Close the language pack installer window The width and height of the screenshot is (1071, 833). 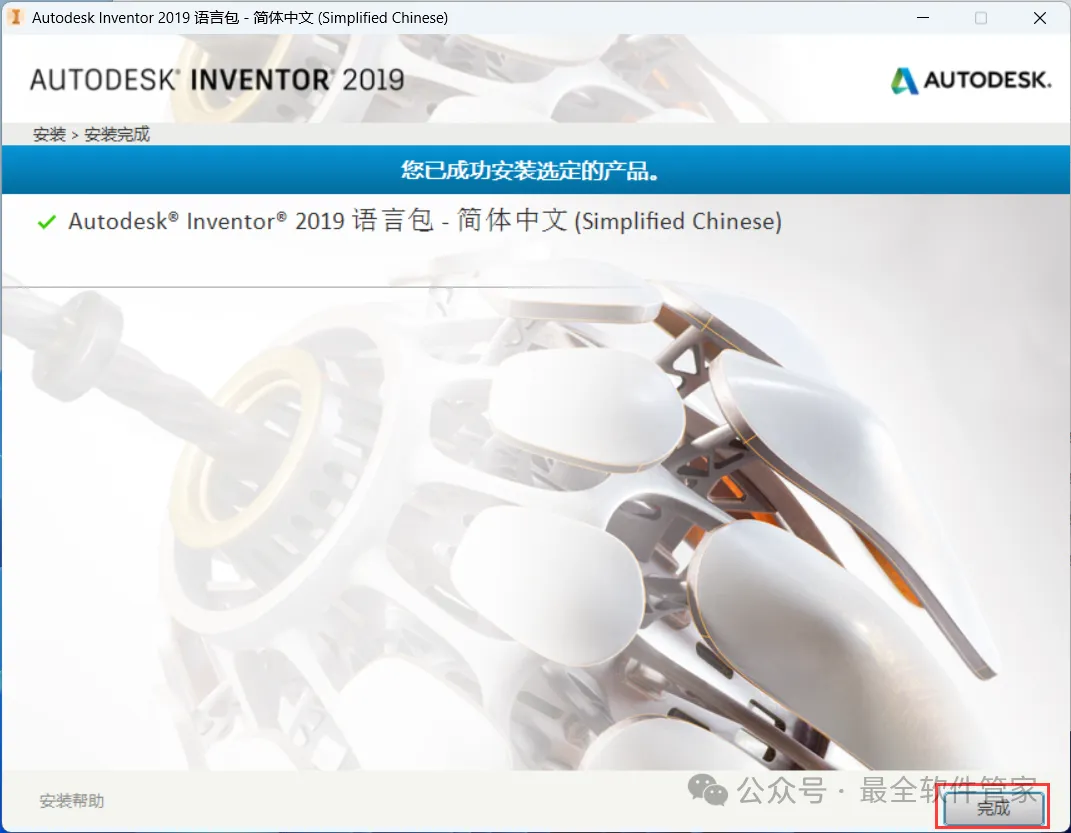pyautogui.click(x=1040, y=17)
